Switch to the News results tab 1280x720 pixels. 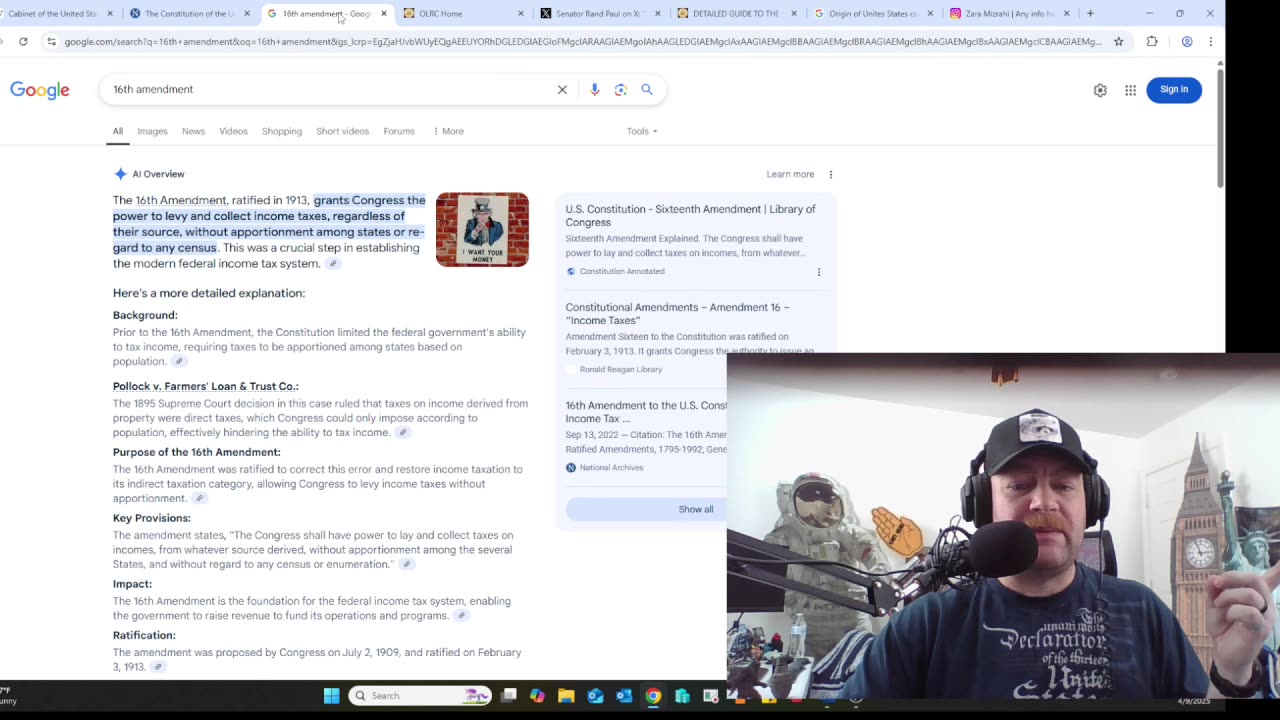point(193,131)
